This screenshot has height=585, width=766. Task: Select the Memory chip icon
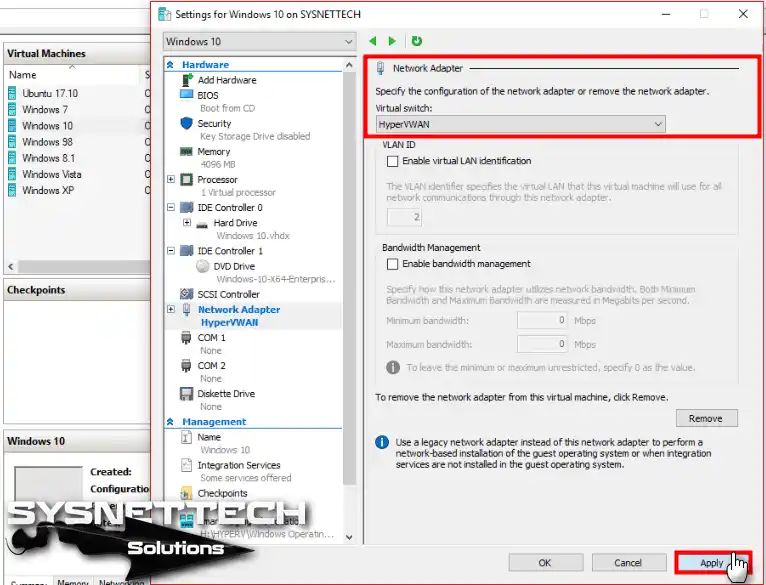tap(186, 152)
